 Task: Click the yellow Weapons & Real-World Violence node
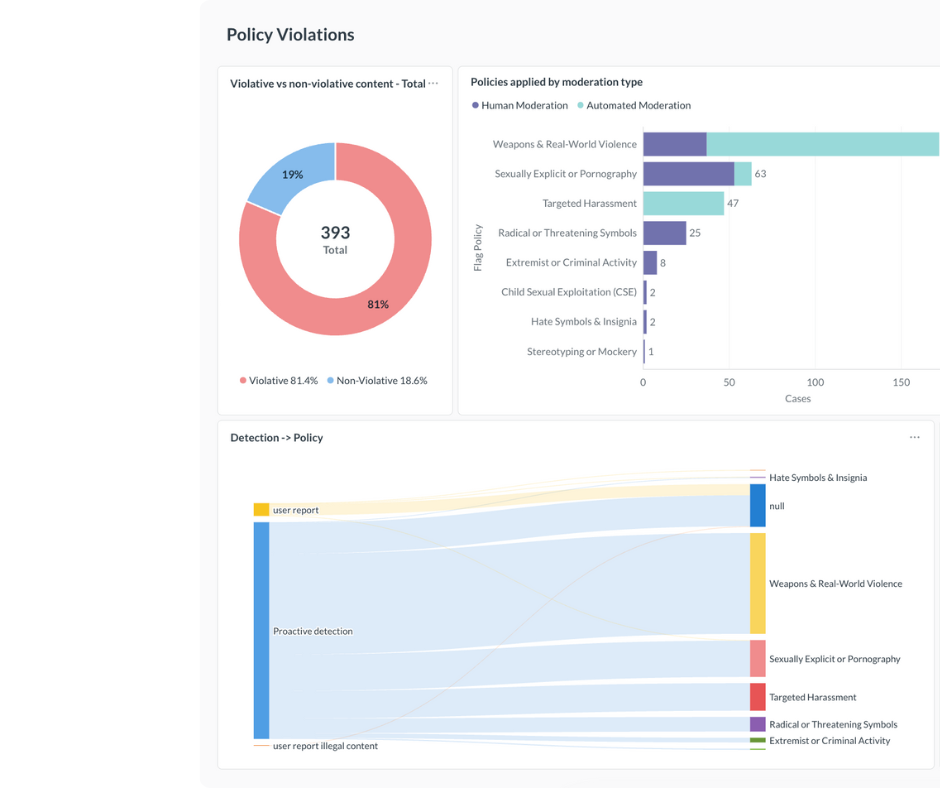tap(757, 583)
